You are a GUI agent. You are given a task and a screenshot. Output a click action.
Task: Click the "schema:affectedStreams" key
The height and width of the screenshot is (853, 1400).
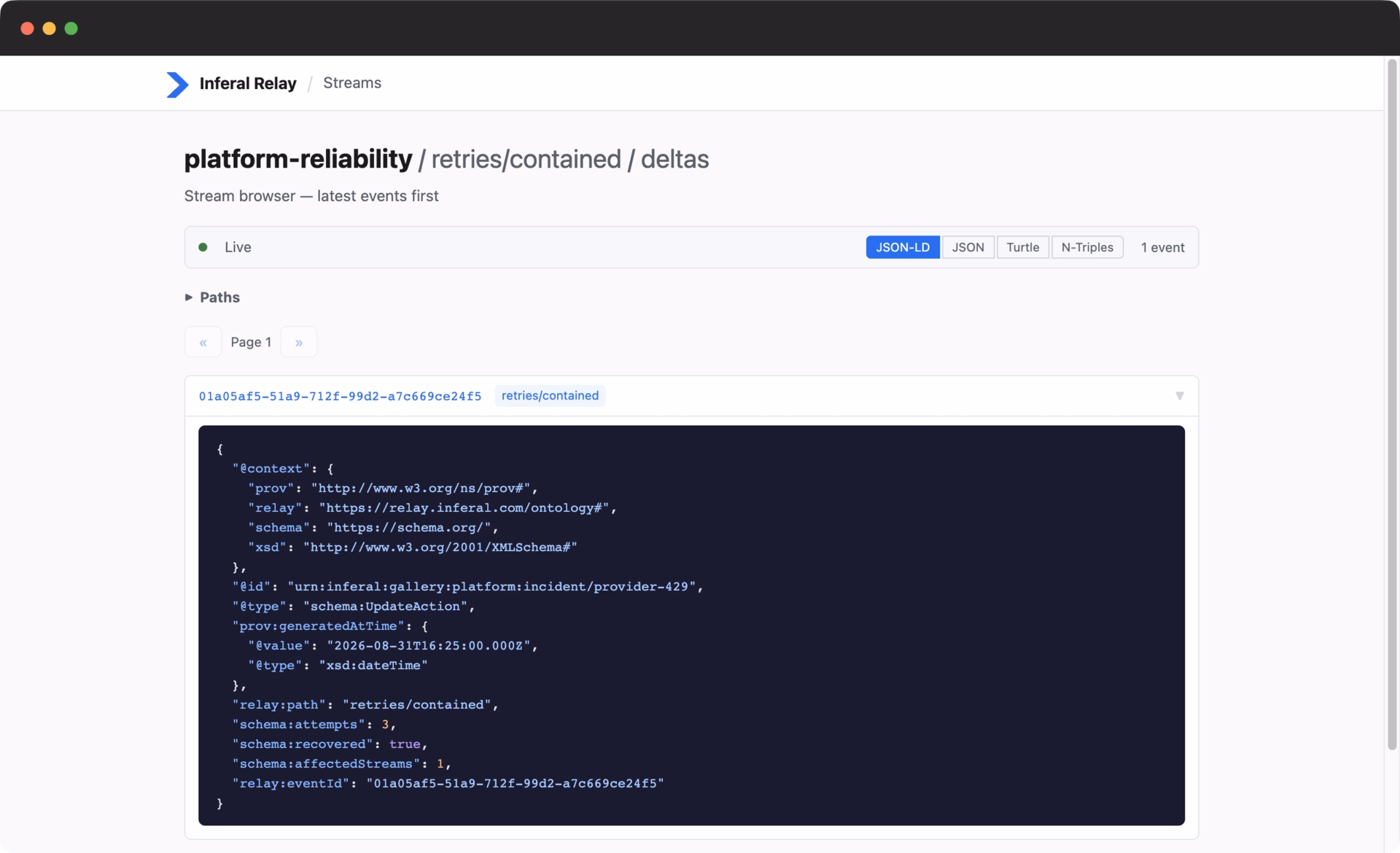tap(326, 764)
